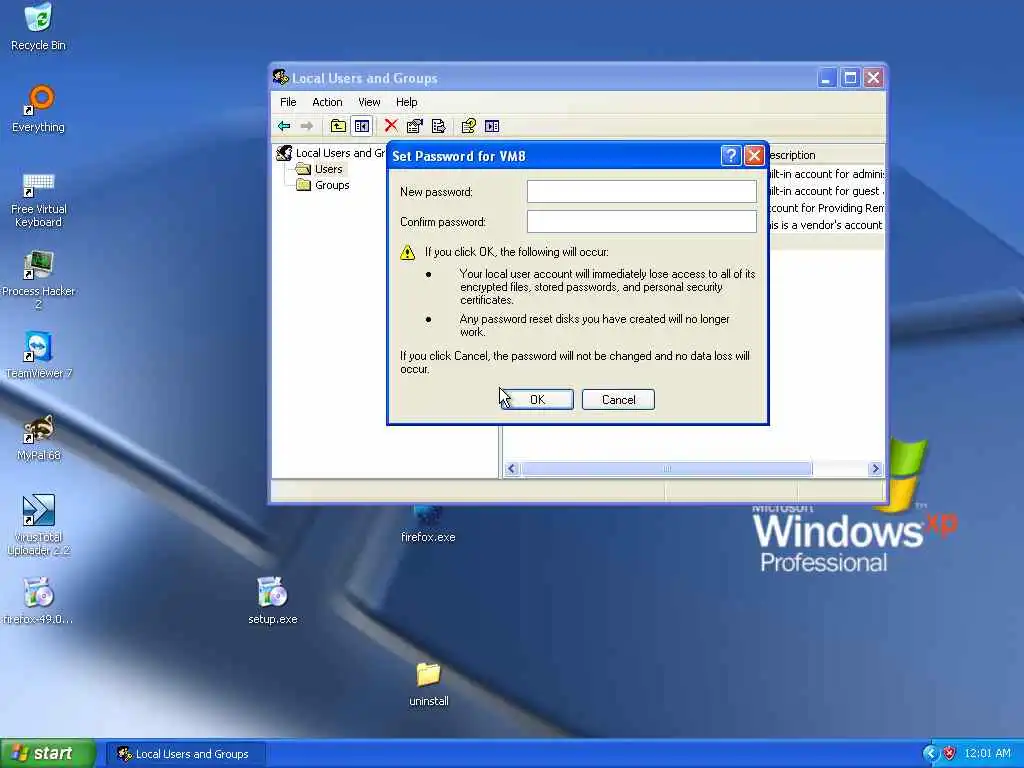
Task: Select the firefox-49.0 installer desktop icon
Action: click(x=38, y=601)
